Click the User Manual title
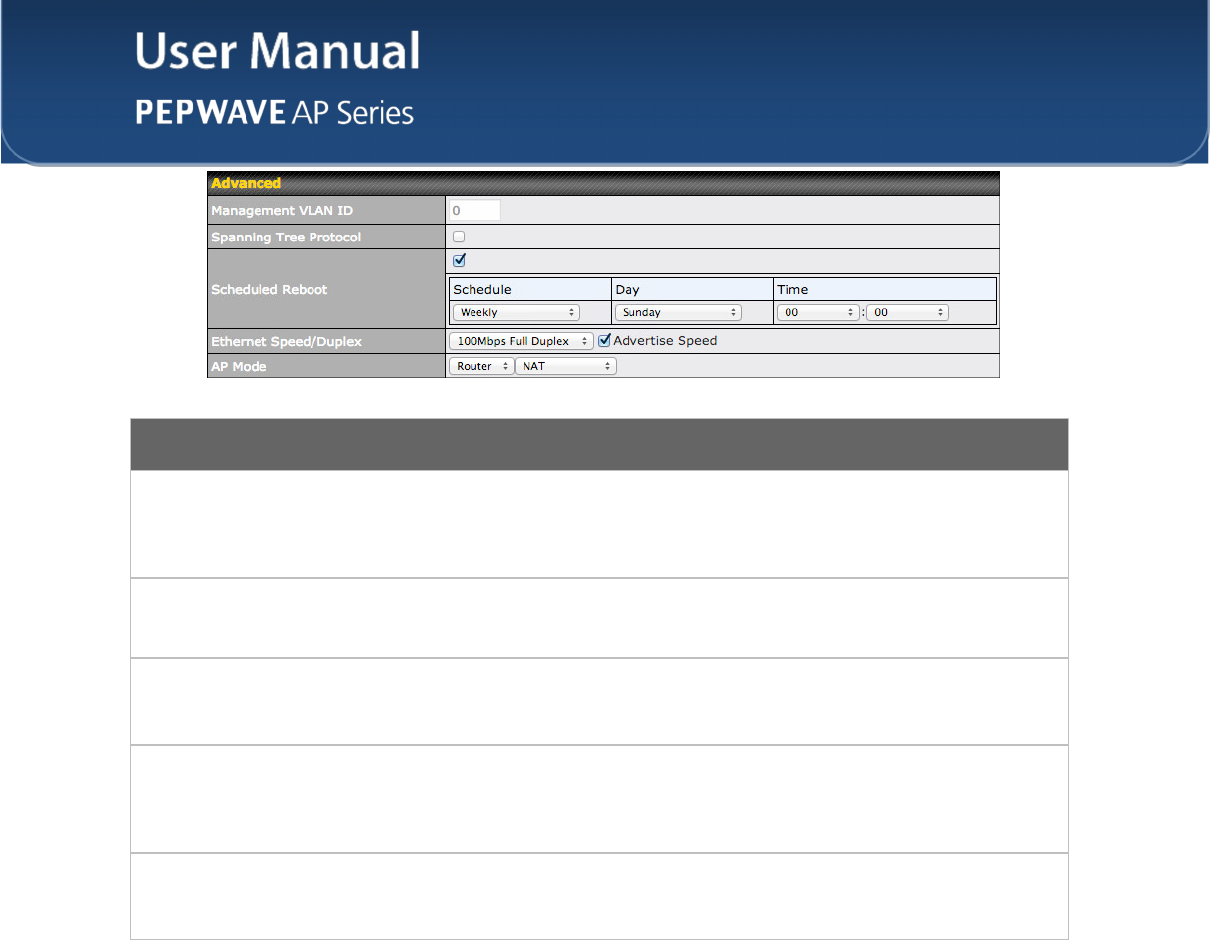This screenshot has height=940, width=1210. click(x=278, y=52)
